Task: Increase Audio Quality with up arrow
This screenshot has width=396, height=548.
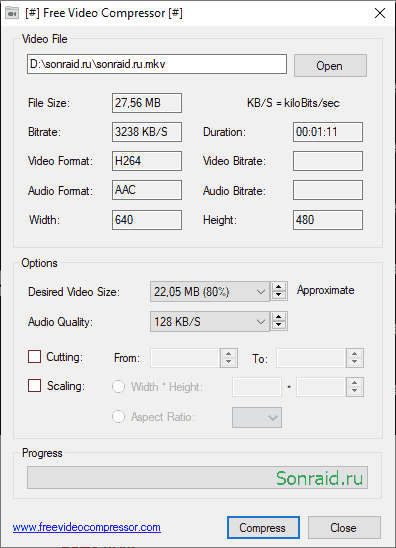Action: point(279,317)
